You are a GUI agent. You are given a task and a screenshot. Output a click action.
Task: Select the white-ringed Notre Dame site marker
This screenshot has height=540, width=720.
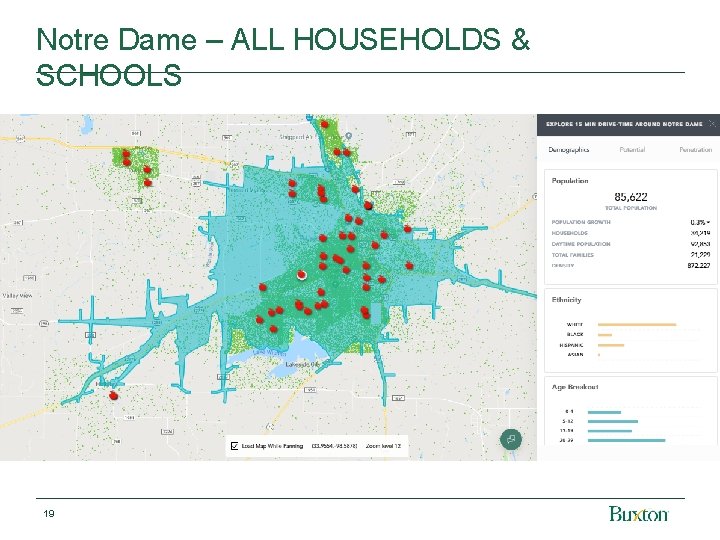point(302,275)
